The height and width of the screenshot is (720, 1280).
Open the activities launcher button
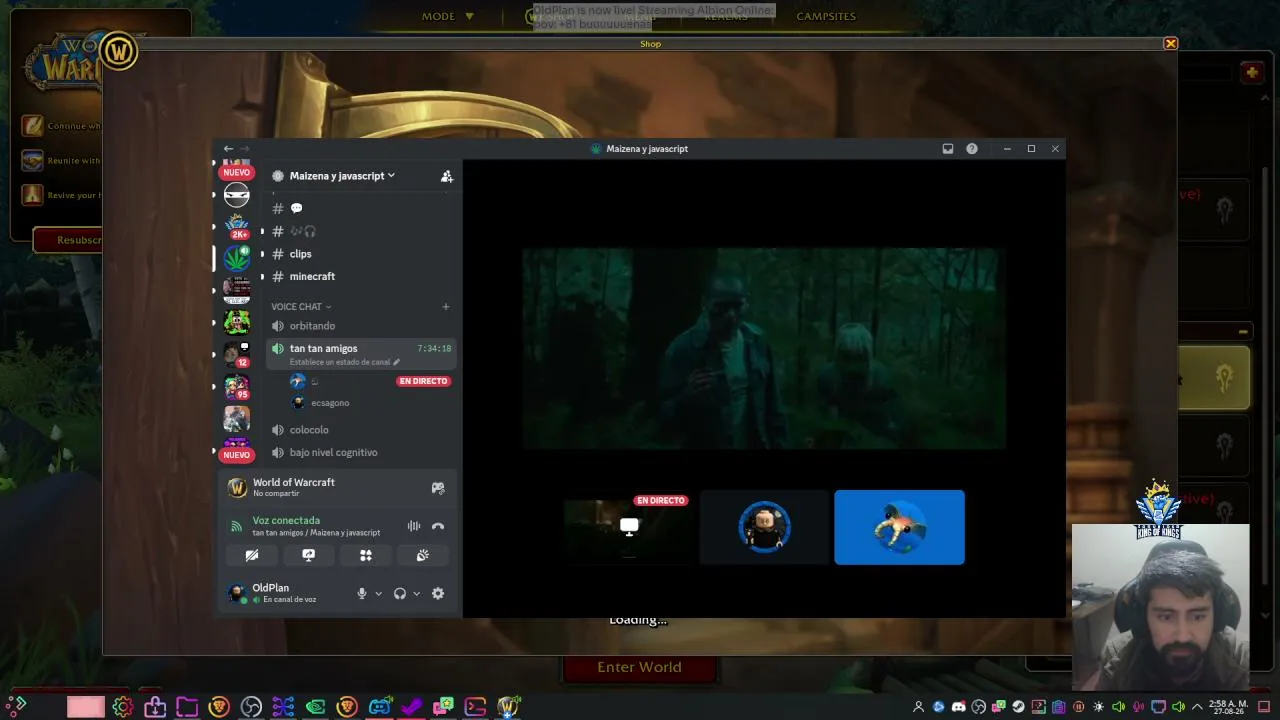[x=366, y=556]
